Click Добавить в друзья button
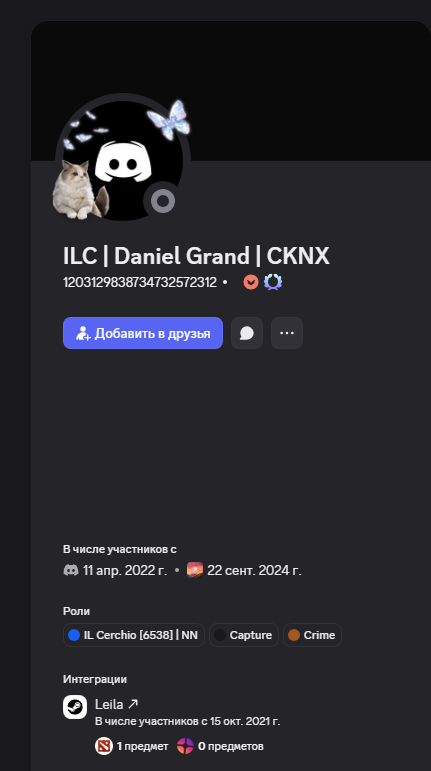Screen dimensions: 431x771 pyautogui.click(x=143, y=333)
